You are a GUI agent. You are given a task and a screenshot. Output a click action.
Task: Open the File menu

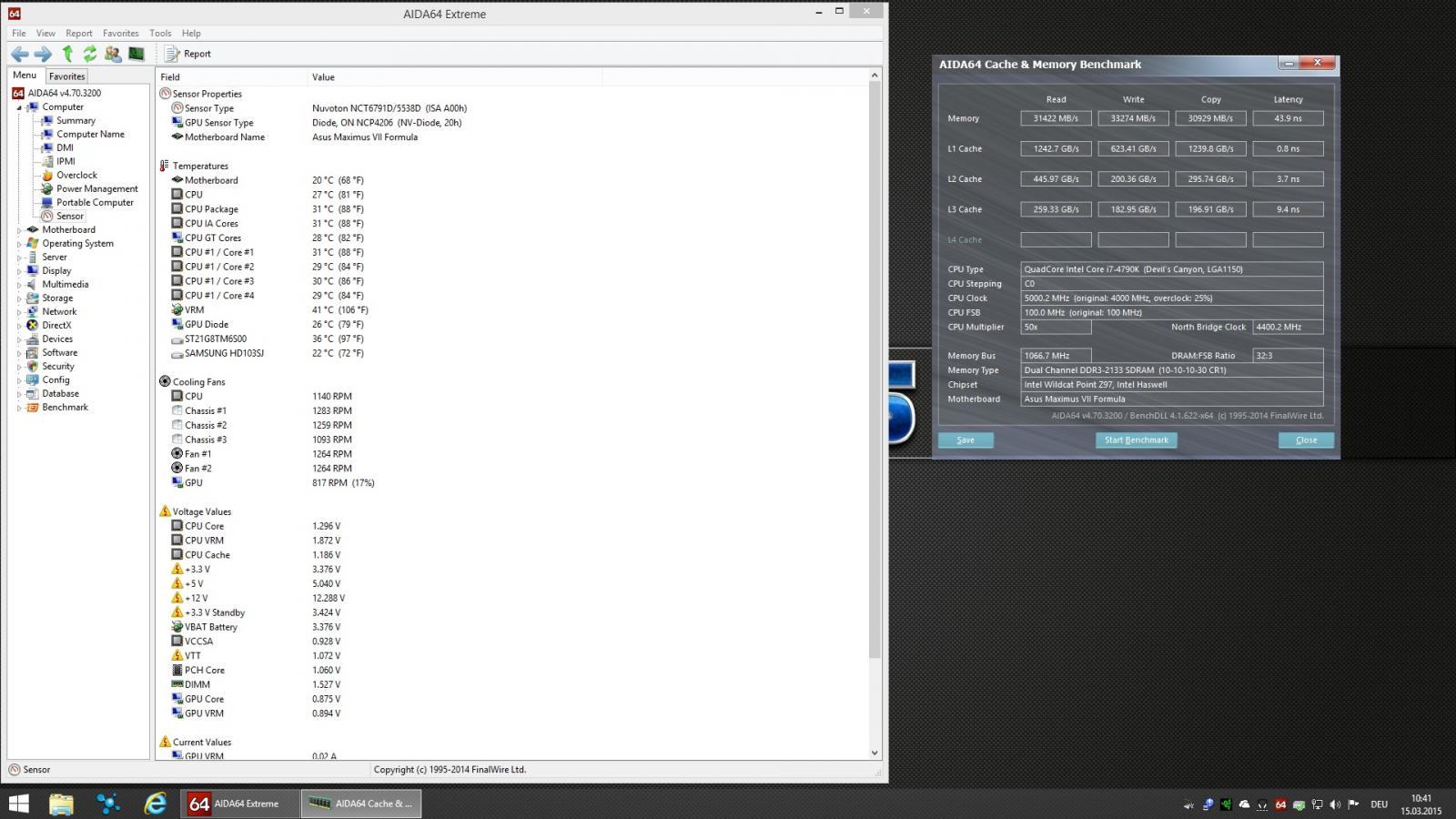coord(19,33)
